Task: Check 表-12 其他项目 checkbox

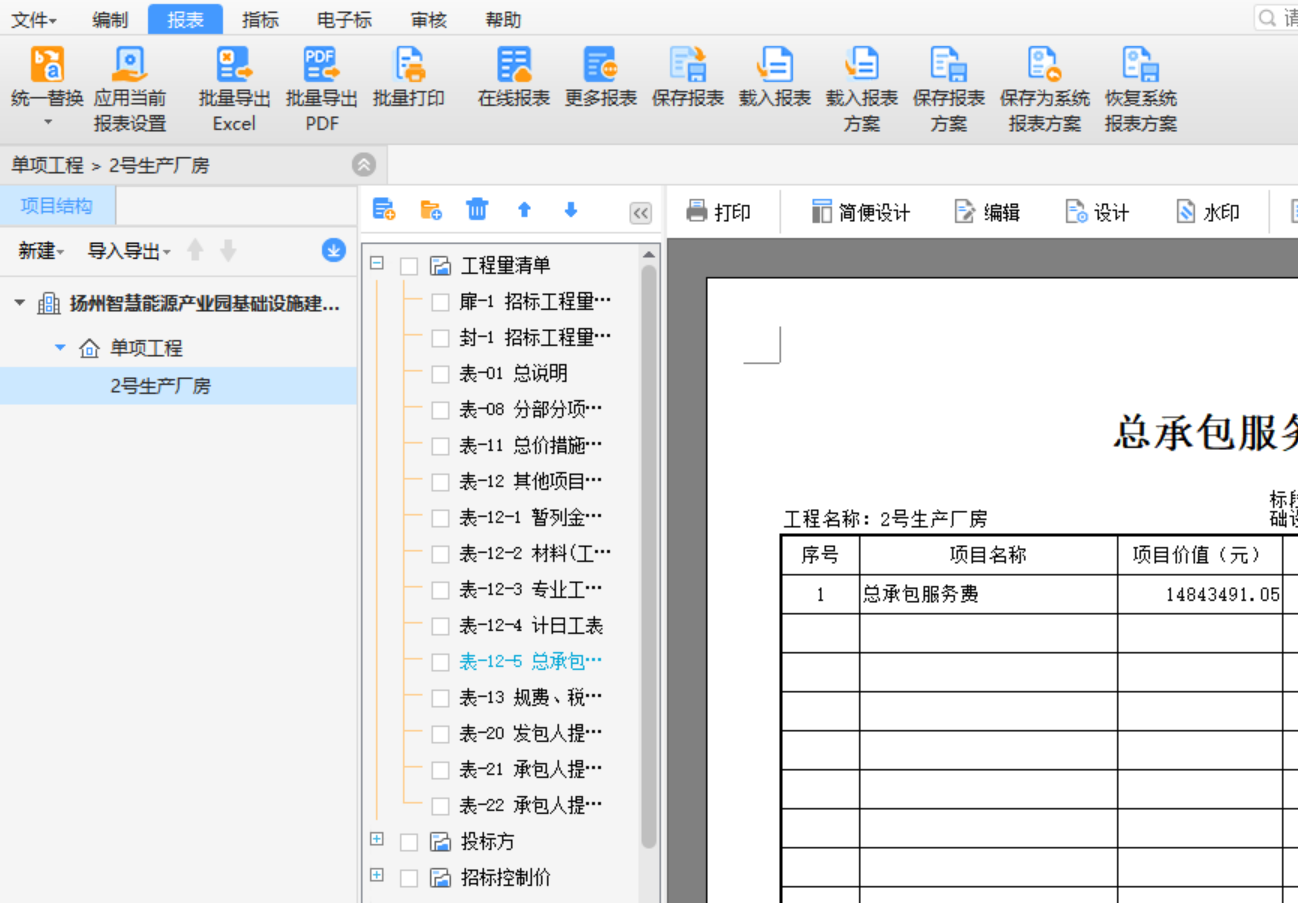Action: 440,482
